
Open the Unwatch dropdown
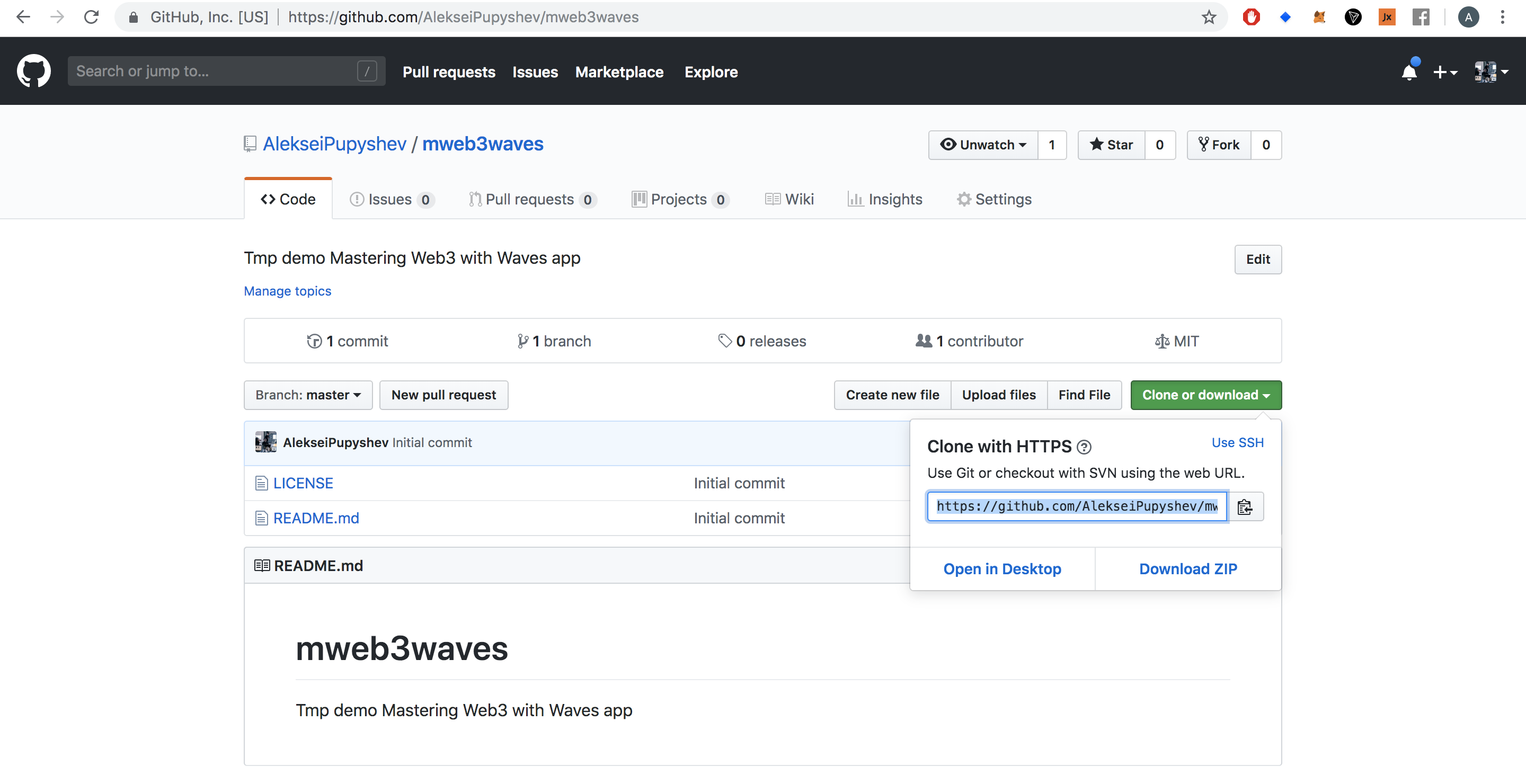(x=983, y=145)
